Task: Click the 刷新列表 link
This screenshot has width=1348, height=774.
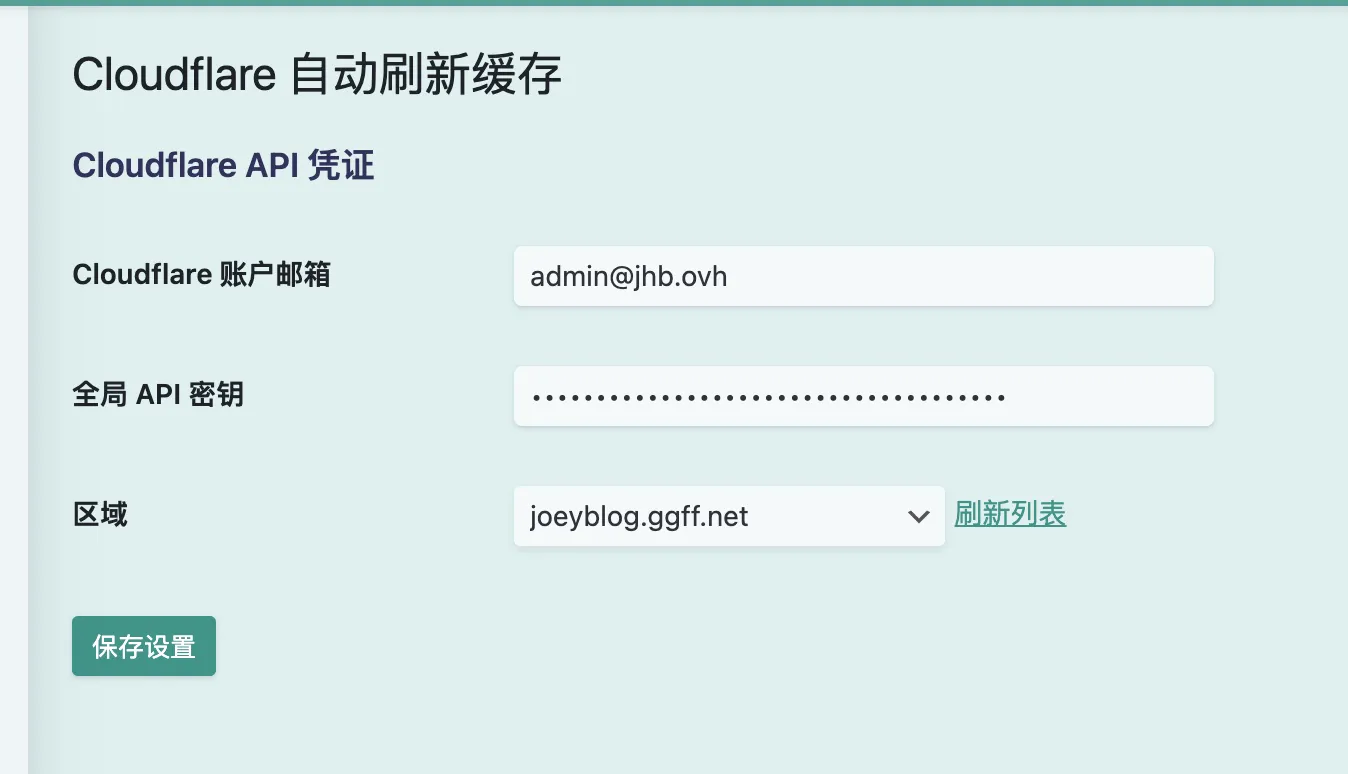Action: (1010, 514)
